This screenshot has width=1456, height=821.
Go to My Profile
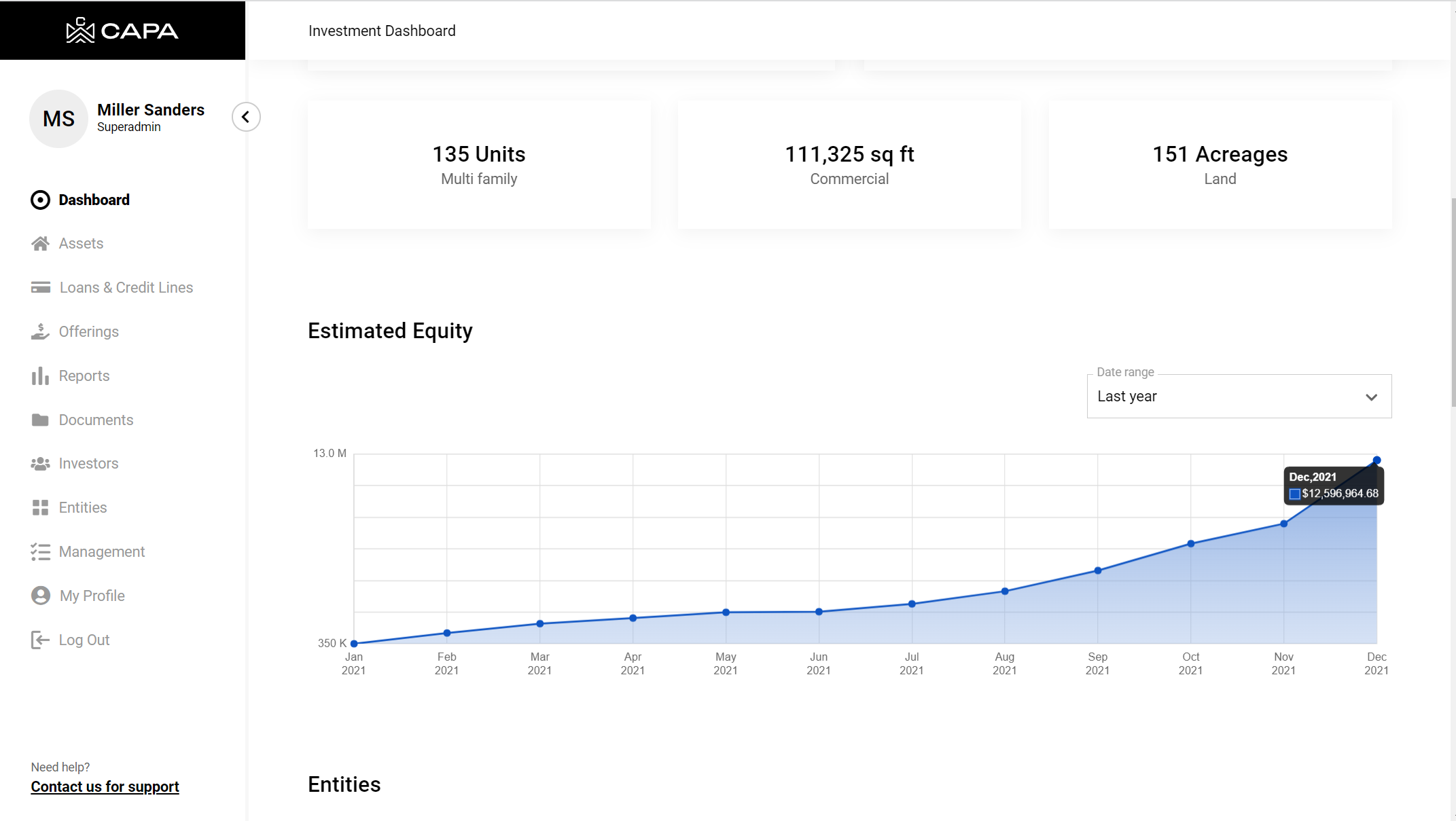[x=92, y=596]
